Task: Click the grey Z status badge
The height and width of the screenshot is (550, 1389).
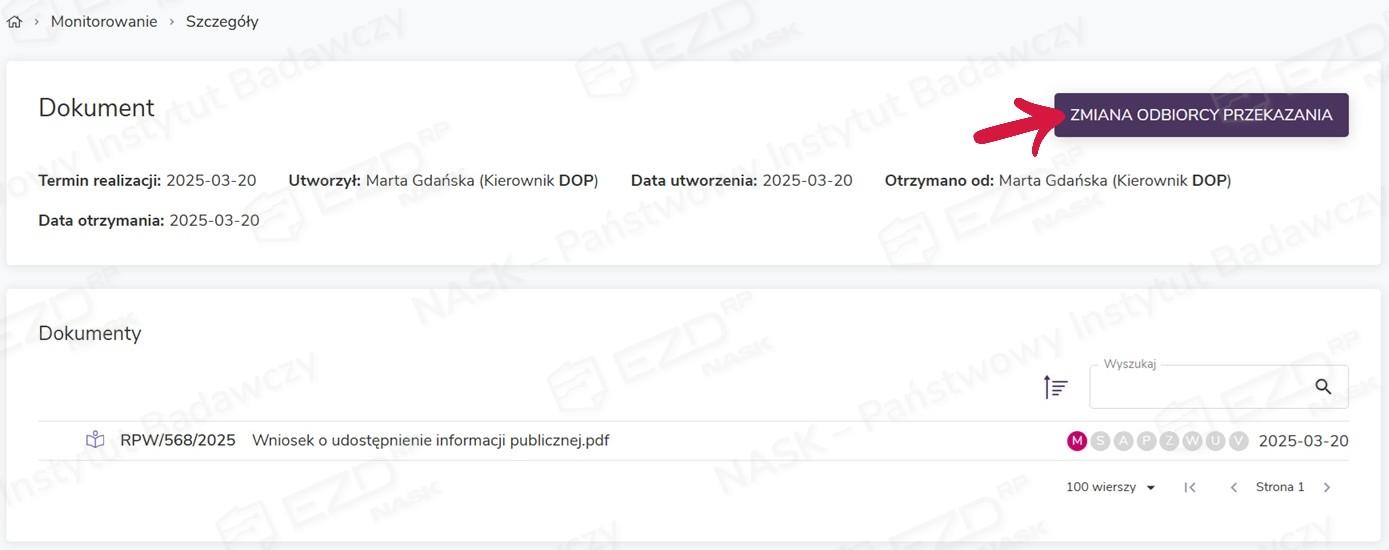Action: (x=1169, y=441)
